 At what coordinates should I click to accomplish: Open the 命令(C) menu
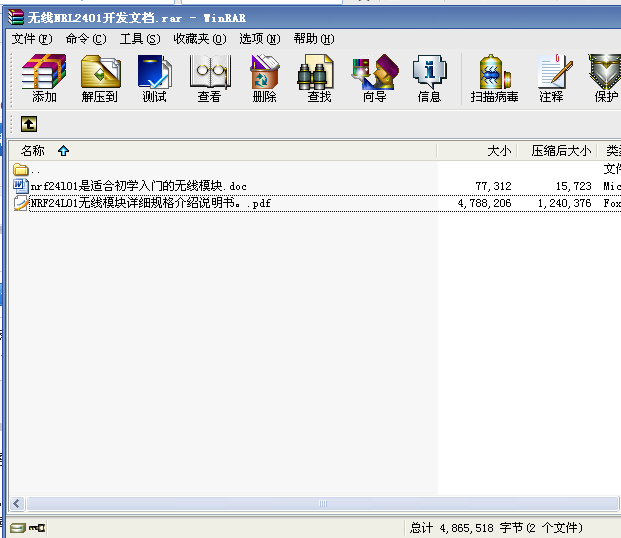tap(86, 39)
